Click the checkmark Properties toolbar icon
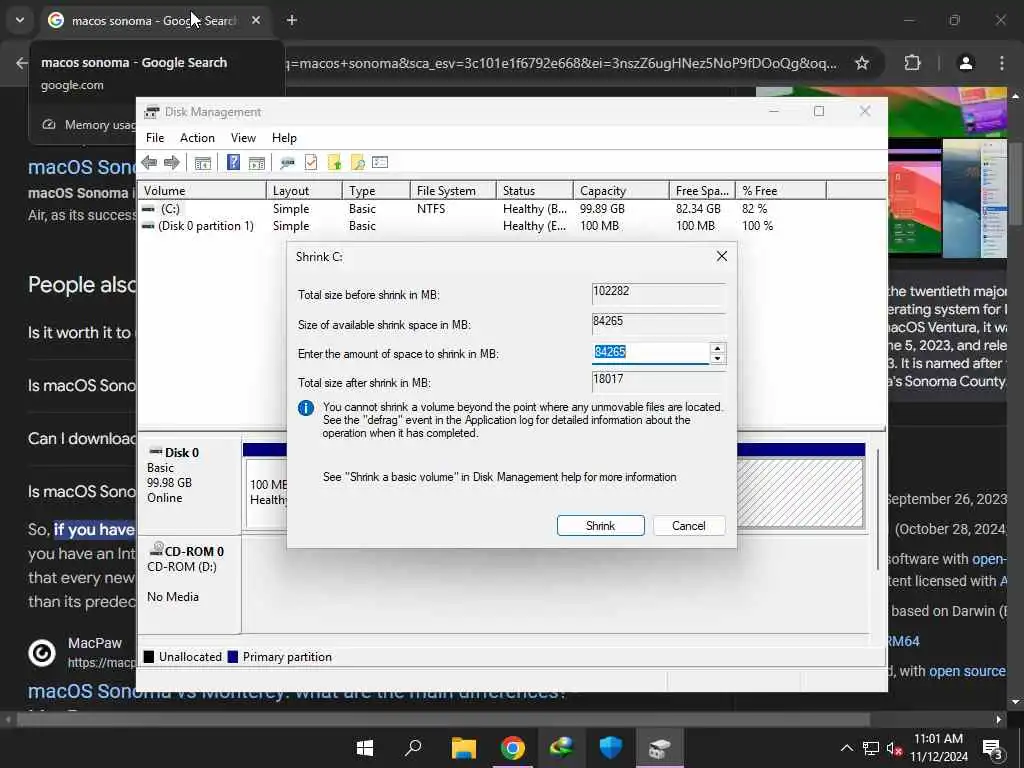Screen dimensions: 1024x768 coord(311,162)
